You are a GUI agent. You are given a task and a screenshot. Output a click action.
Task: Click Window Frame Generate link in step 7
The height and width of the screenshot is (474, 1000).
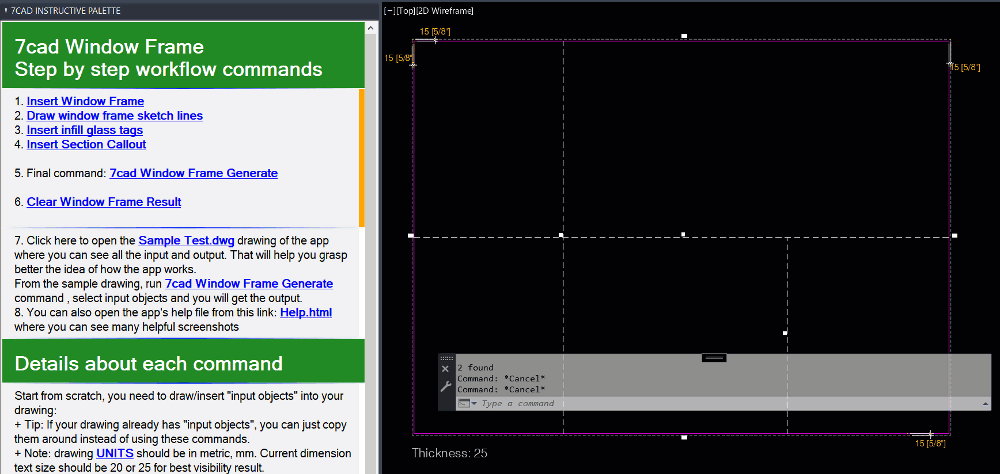[249, 283]
